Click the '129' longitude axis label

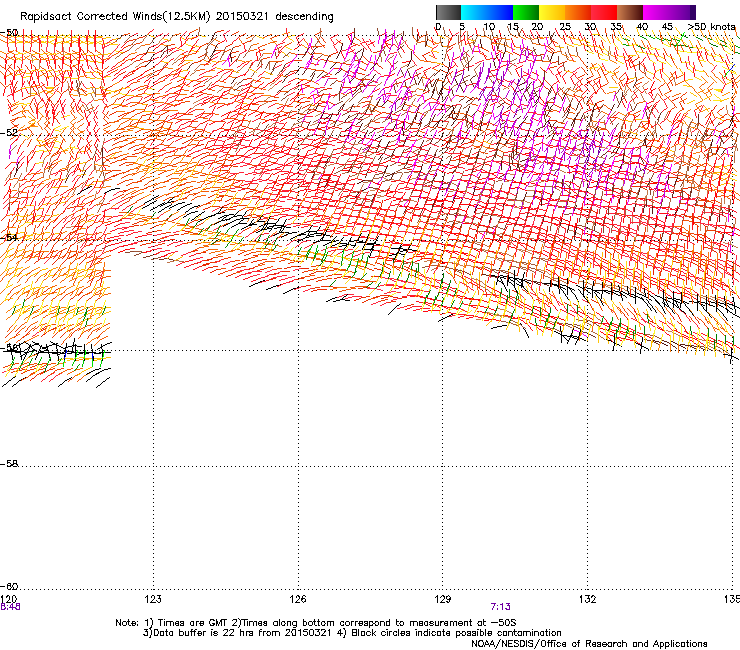(443, 599)
